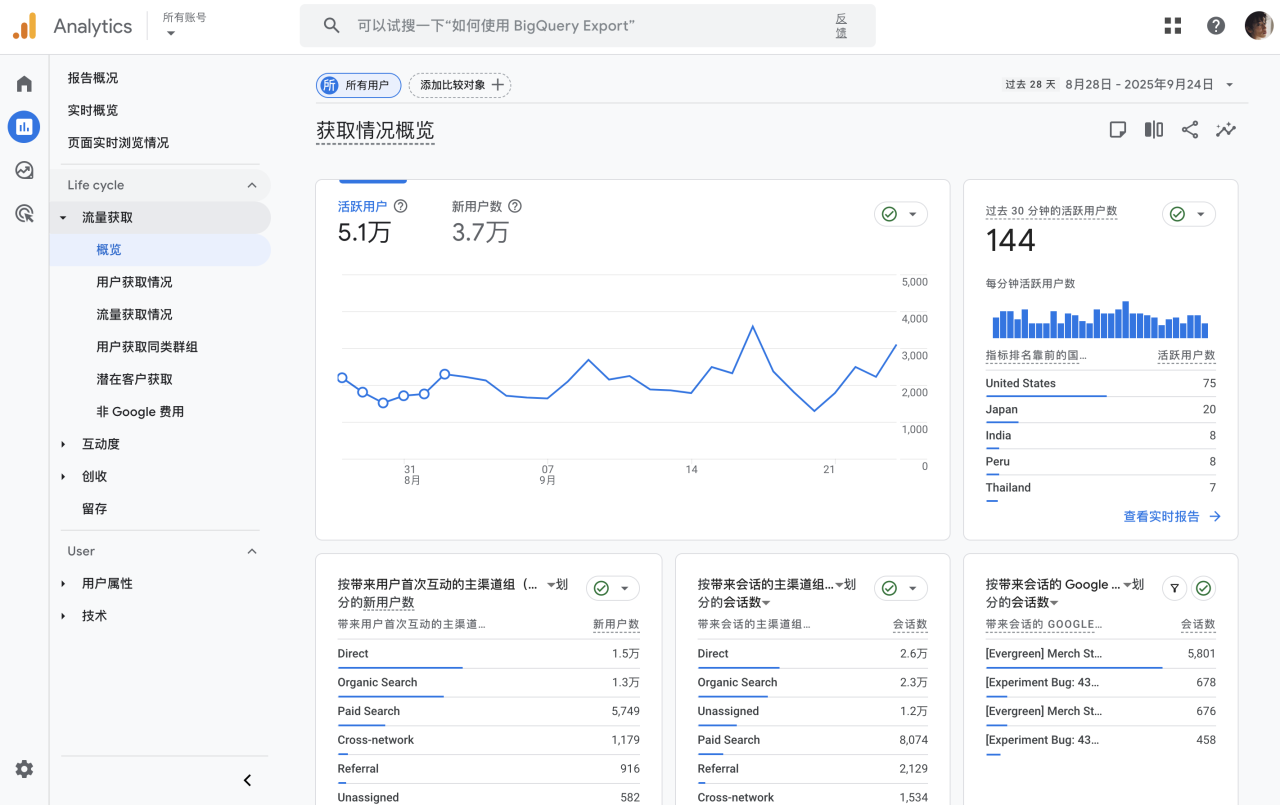
Task: Open the Google apps grid icon
Action: click(x=1173, y=26)
